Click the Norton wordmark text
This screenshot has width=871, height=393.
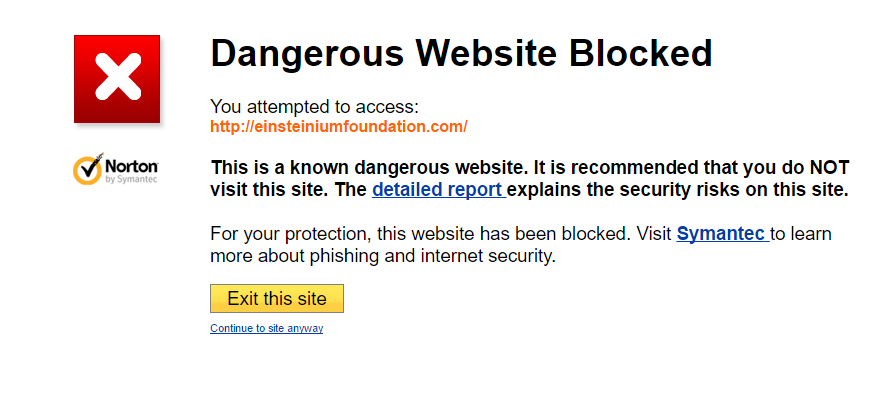pos(132,166)
